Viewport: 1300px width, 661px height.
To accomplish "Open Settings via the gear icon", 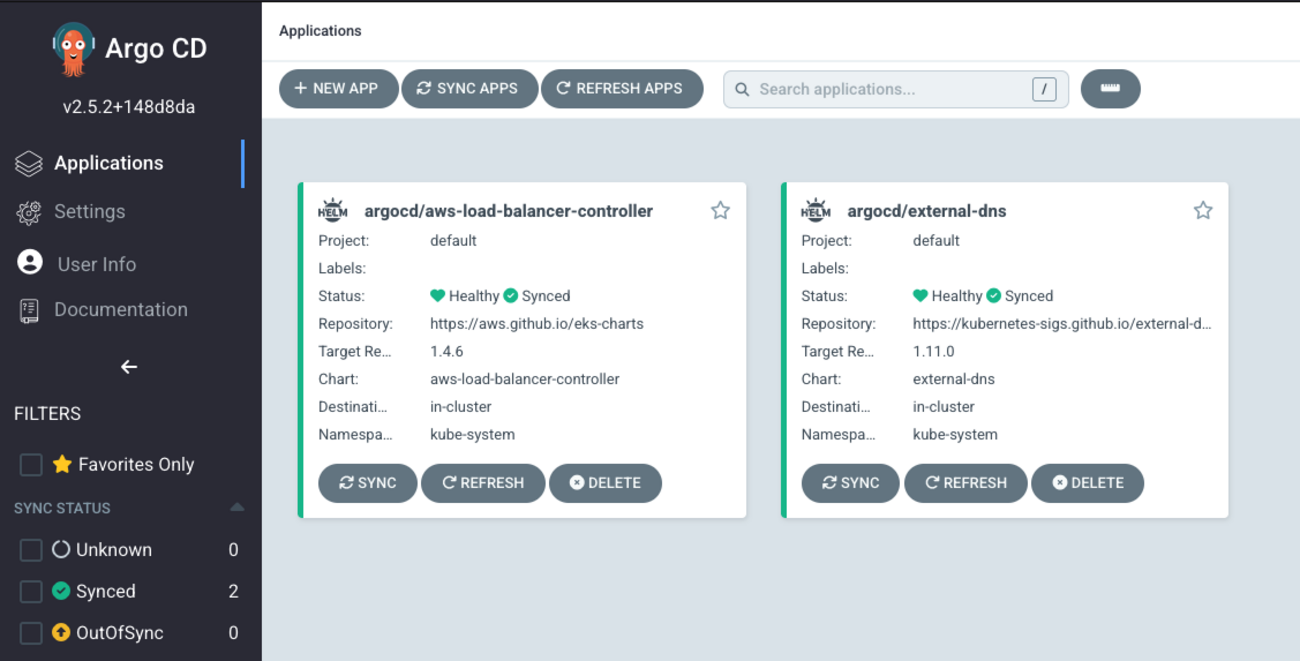I will tap(27, 211).
